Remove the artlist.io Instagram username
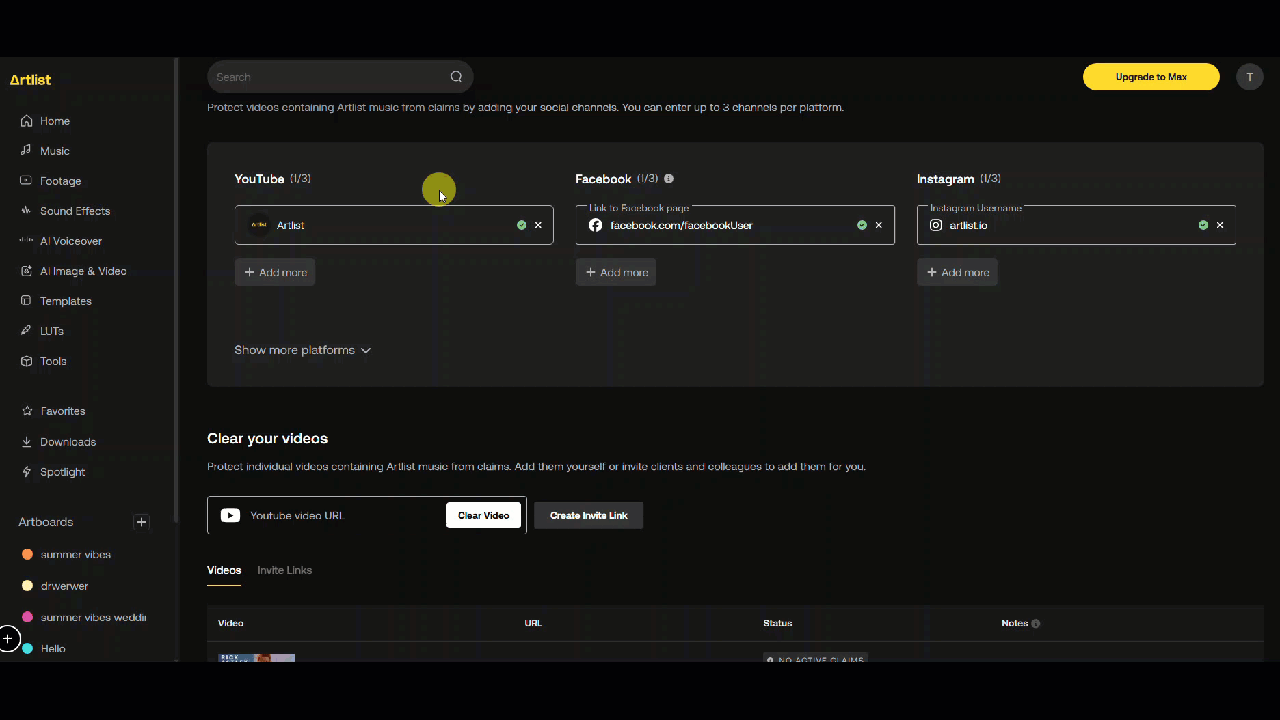Viewport: 1280px width, 720px height. (1220, 226)
